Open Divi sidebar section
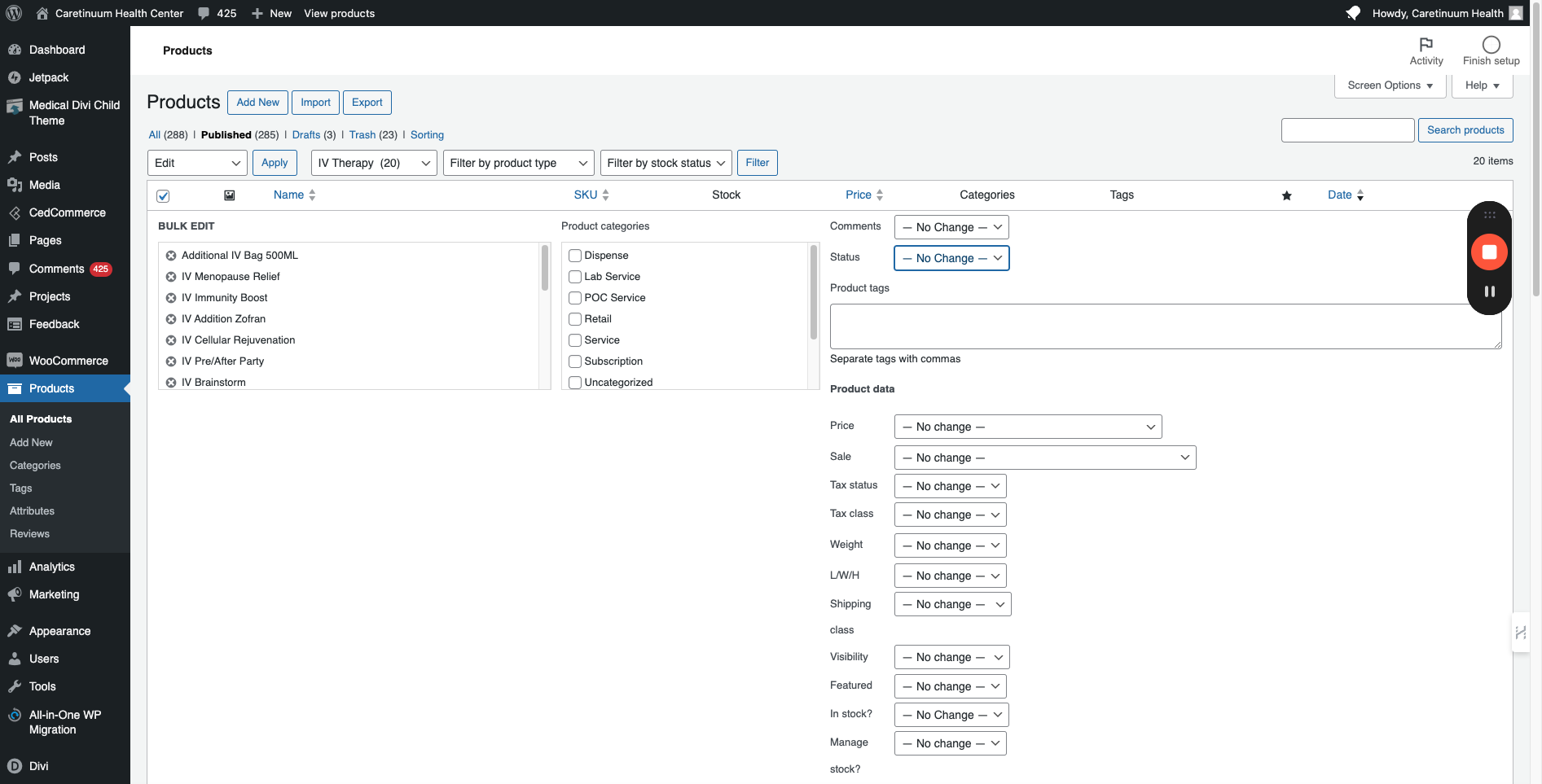Screen dimensions: 1542x784 (x=39, y=766)
